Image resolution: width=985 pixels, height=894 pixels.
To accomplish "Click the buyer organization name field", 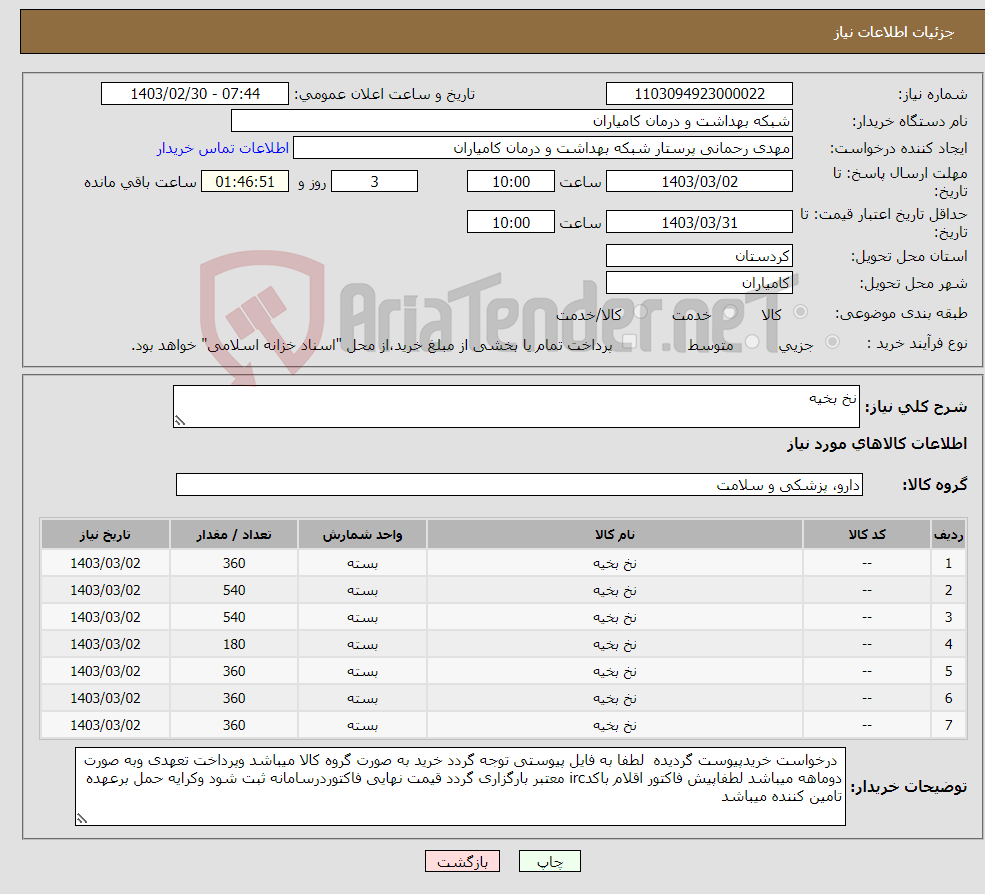I will pos(511,121).
